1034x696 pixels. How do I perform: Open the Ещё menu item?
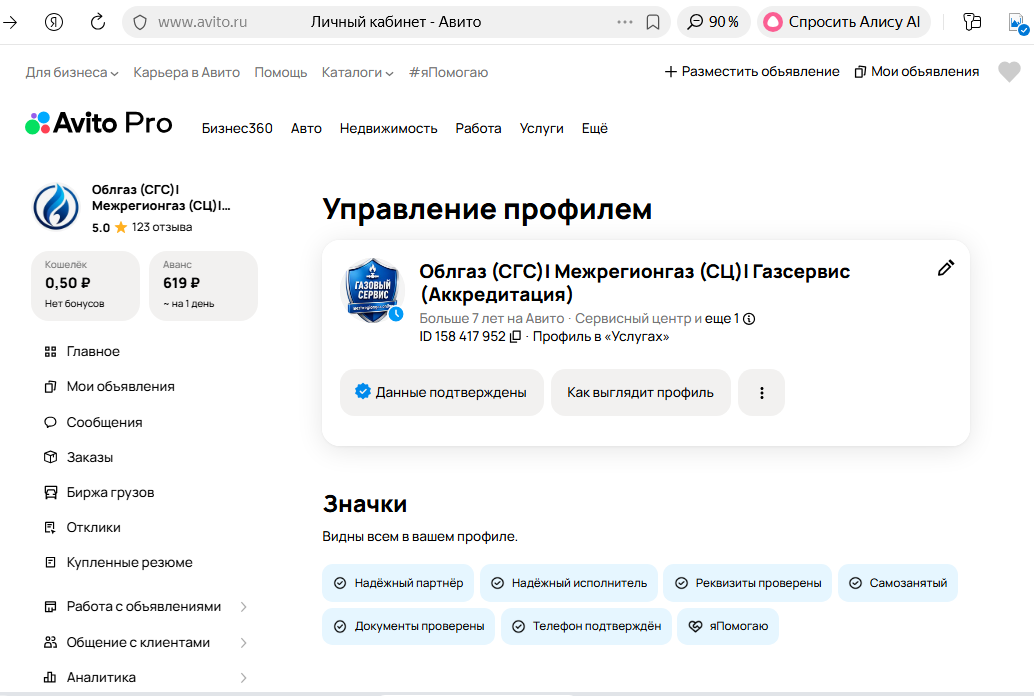[594, 129]
